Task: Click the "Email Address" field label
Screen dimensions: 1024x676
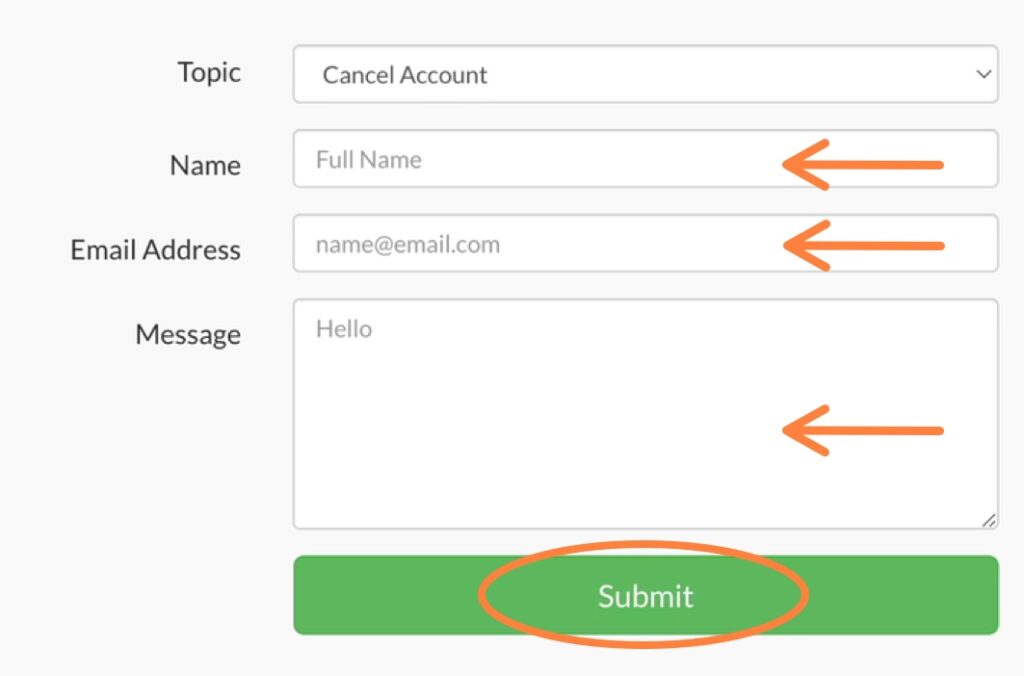Action: 155,250
